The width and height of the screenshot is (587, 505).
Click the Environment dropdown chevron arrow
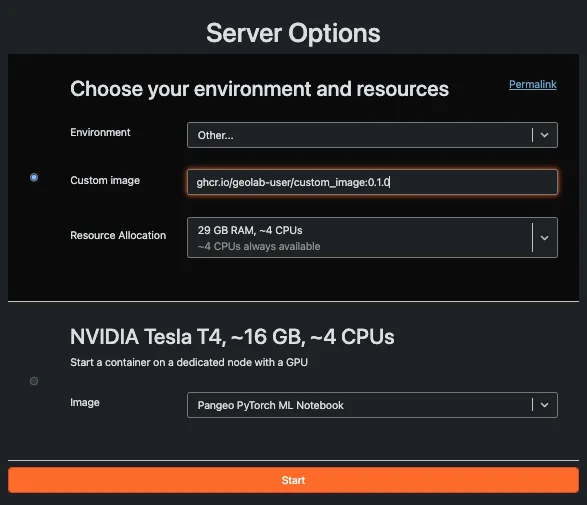pyautogui.click(x=545, y=135)
